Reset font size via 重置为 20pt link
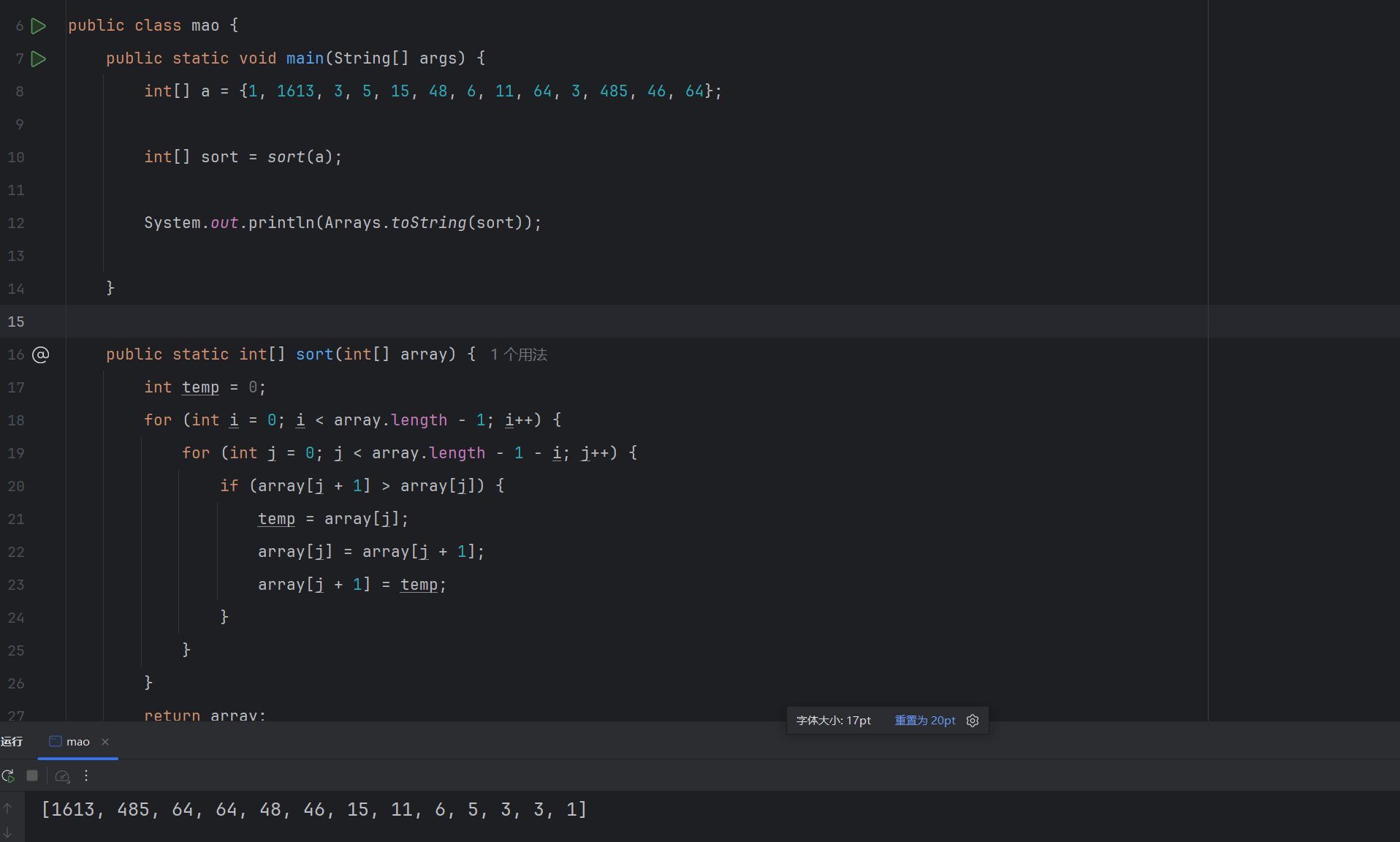 click(x=925, y=721)
